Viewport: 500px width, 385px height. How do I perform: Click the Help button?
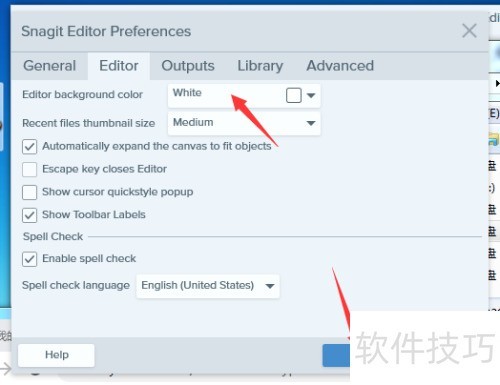point(56,355)
